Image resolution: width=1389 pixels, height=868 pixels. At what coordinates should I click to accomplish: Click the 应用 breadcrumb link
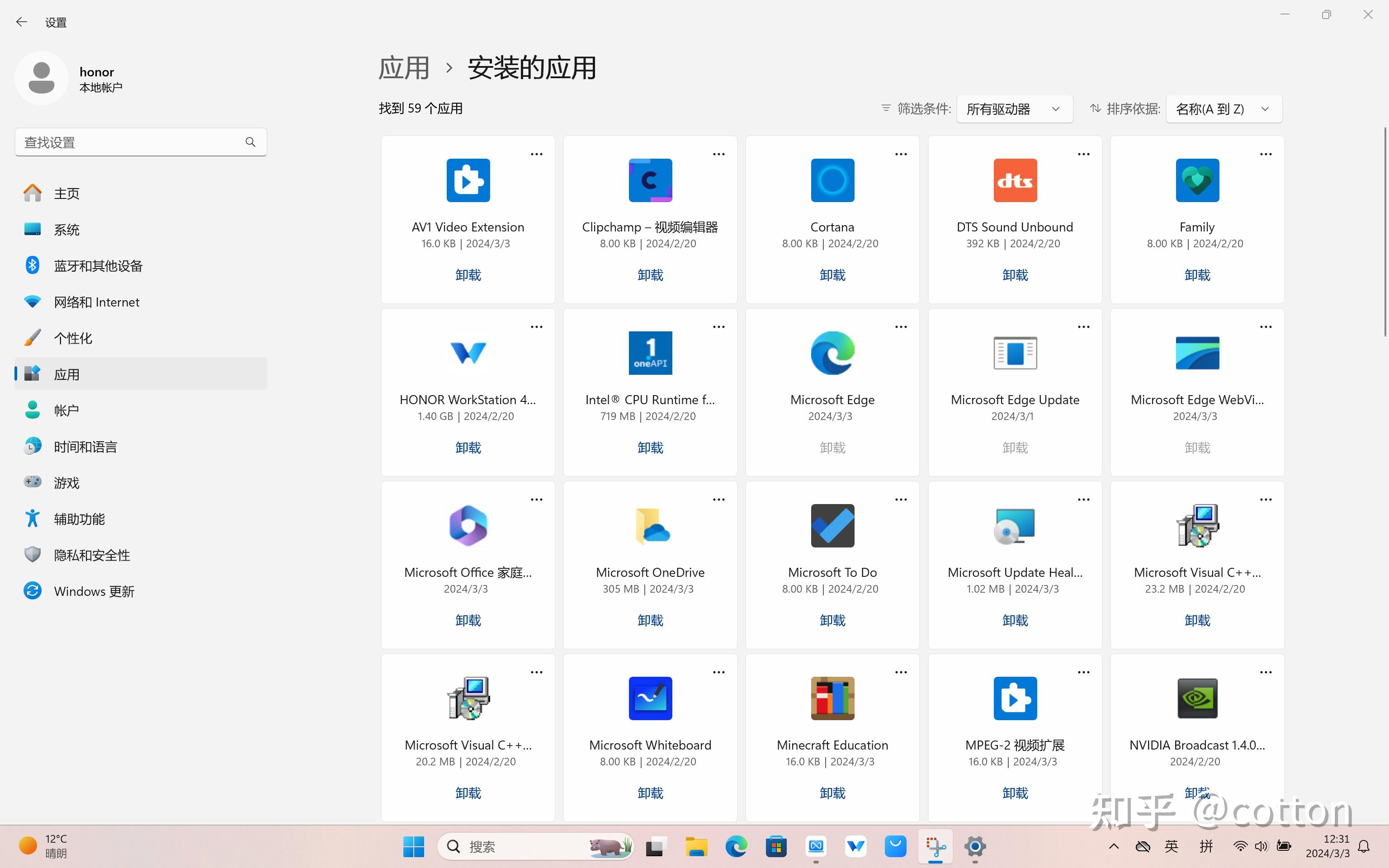click(404, 68)
